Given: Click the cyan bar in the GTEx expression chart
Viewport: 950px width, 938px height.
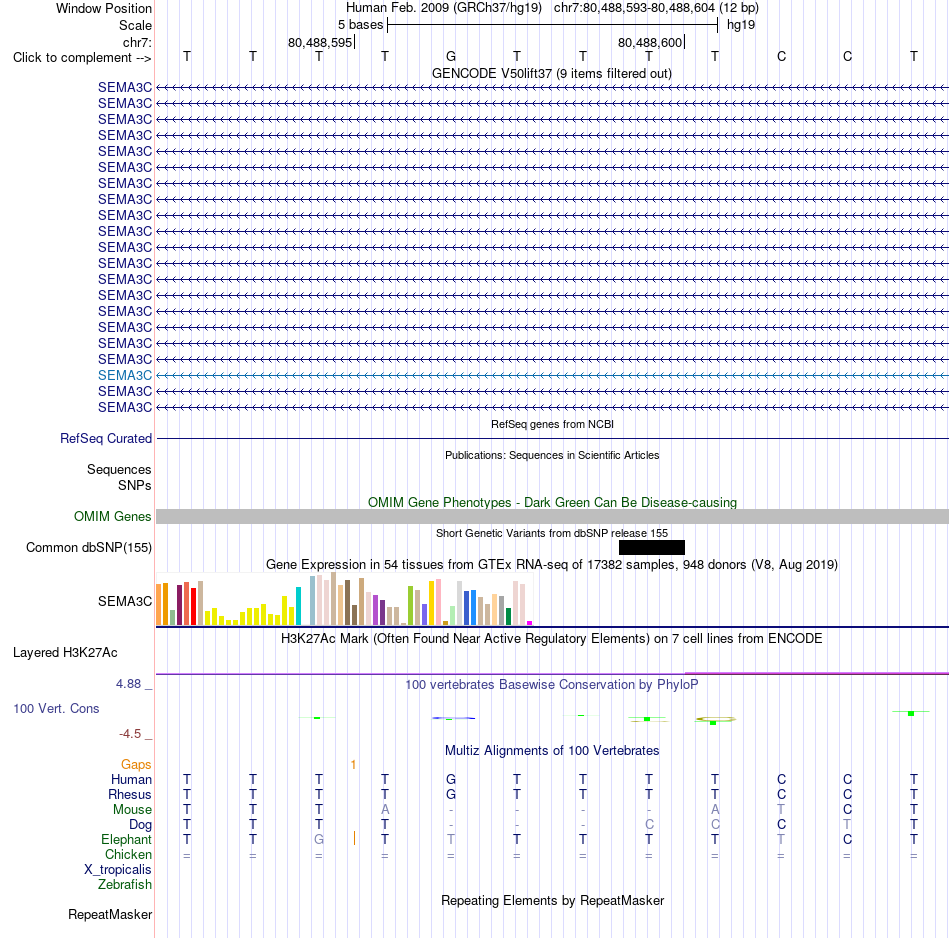Looking at the screenshot, I should click(298, 606).
